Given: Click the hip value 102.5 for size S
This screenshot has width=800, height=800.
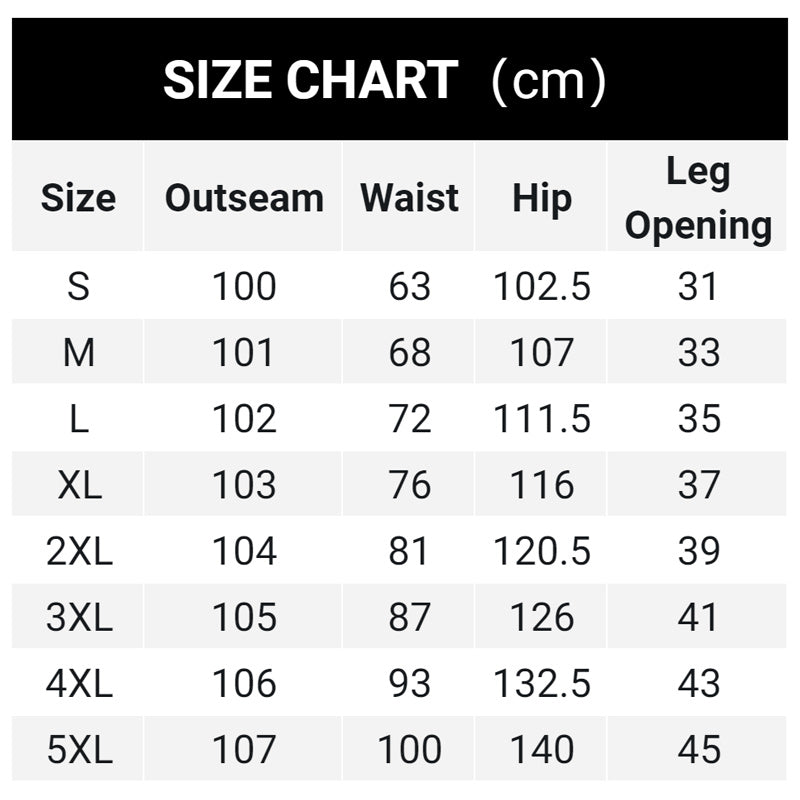Looking at the screenshot, I should click(x=542, y=287).
